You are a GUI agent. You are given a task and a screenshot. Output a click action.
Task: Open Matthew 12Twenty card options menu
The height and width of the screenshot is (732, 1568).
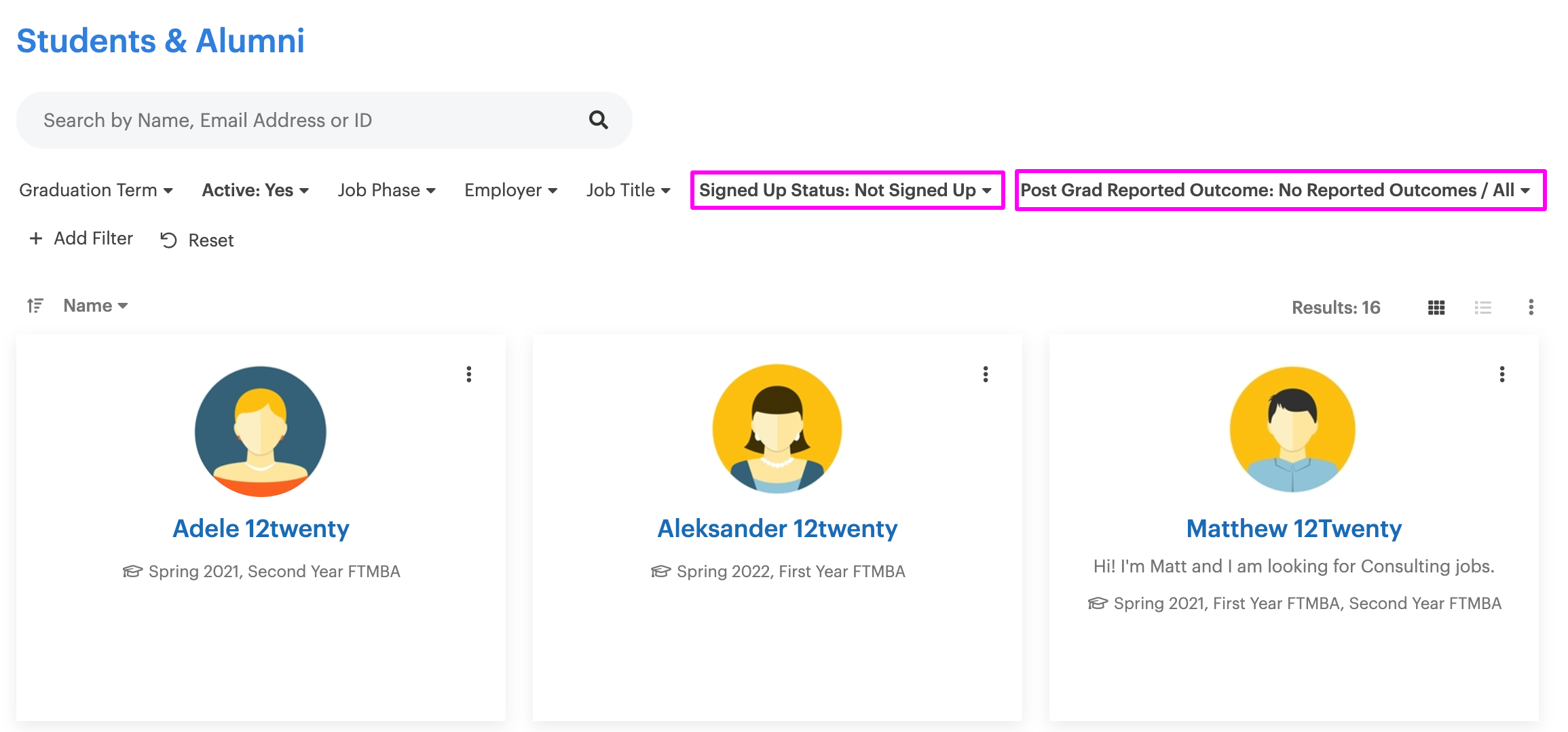1501,374
